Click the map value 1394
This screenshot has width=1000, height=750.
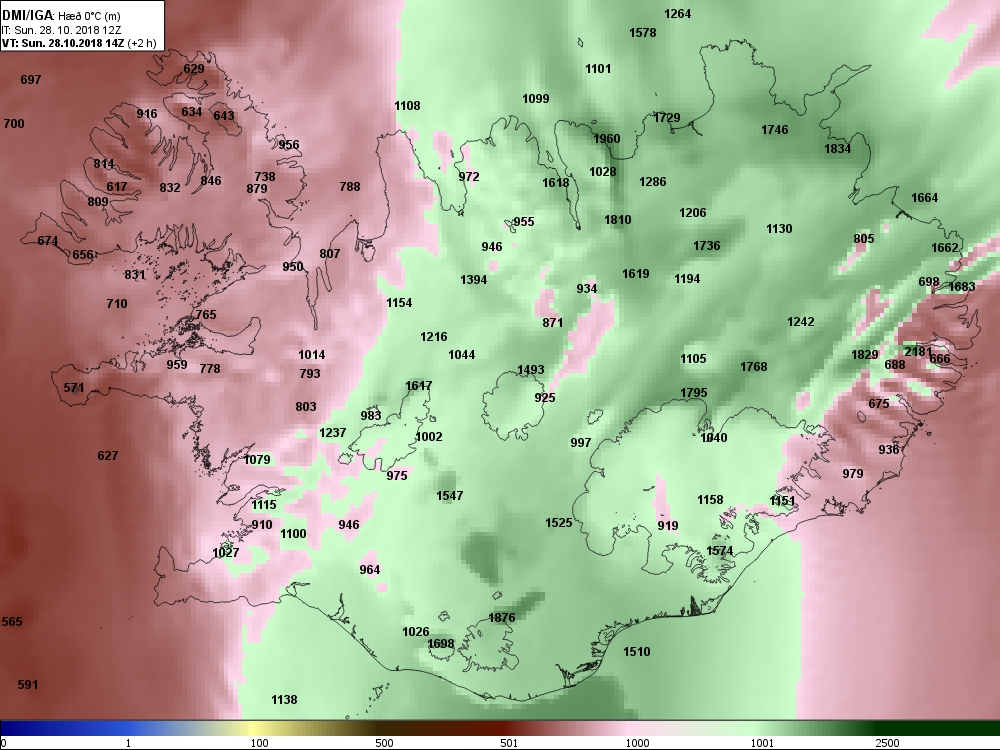[x=473, y=280]
